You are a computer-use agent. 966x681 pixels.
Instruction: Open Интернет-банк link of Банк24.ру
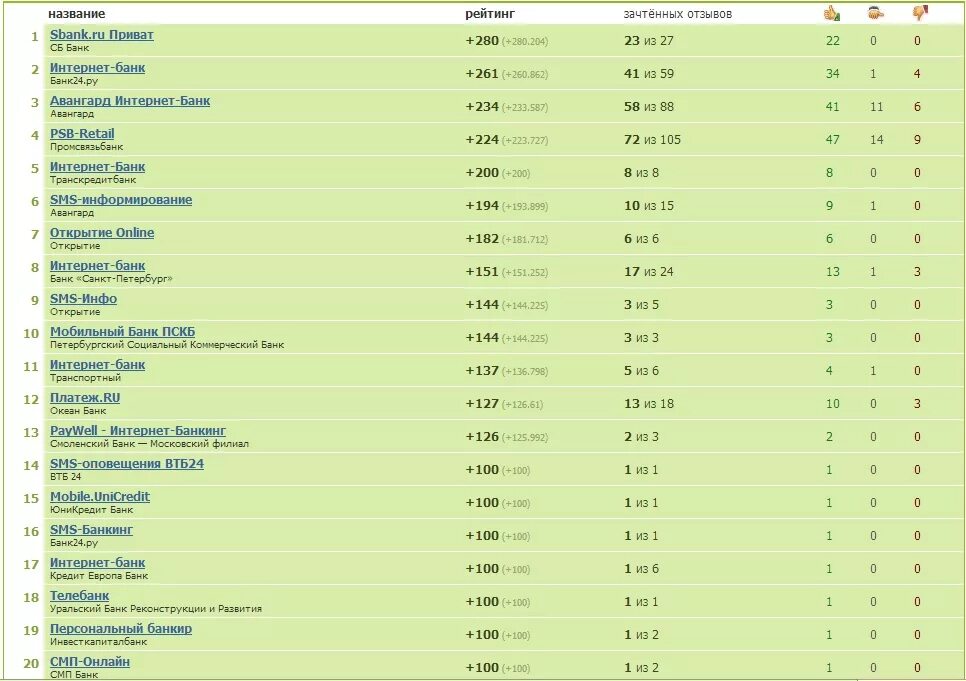click(x=97, y=68)
